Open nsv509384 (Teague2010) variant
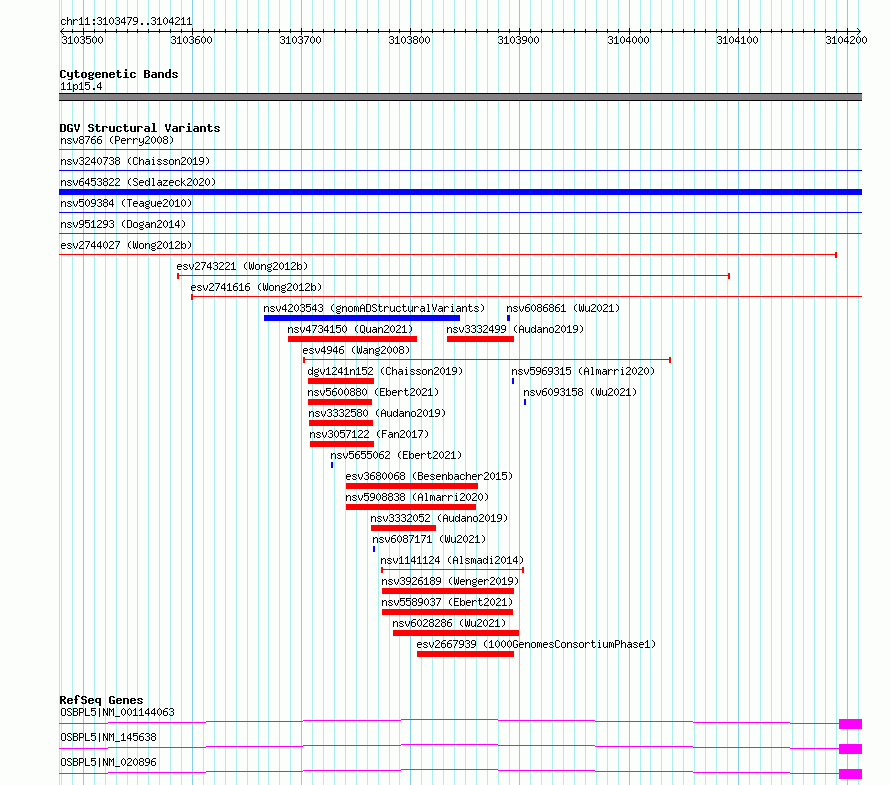The height and width of the screenshot is (785, 890). 126,203
